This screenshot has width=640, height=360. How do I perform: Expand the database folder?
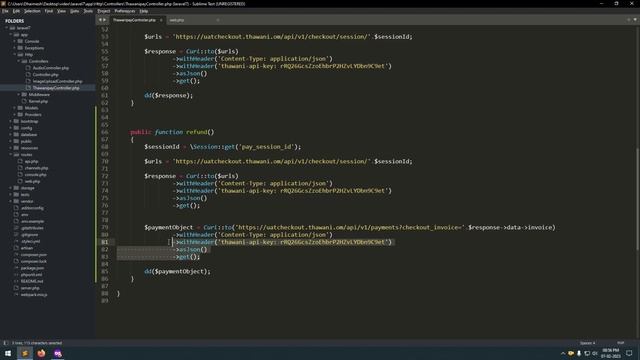(x=11, y=135)
